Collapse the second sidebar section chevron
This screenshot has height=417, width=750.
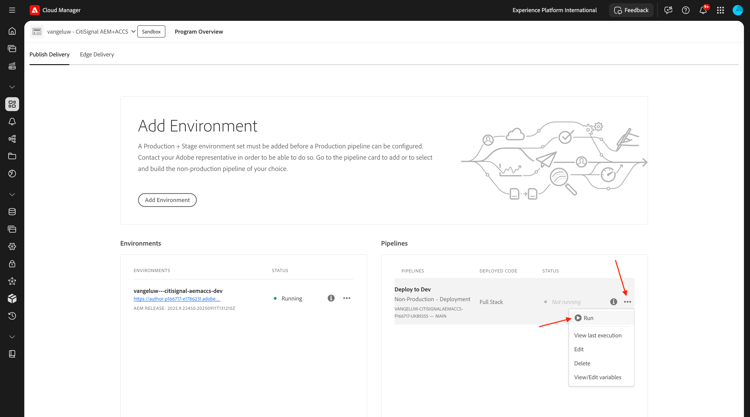point(12,194)
